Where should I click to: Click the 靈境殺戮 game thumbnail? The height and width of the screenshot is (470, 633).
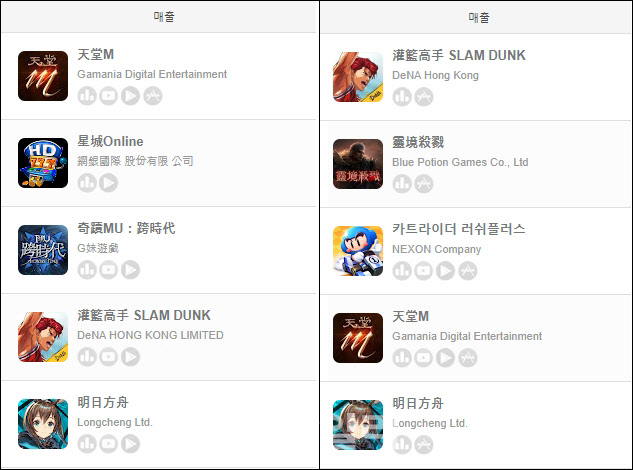[x=358, y=164]
